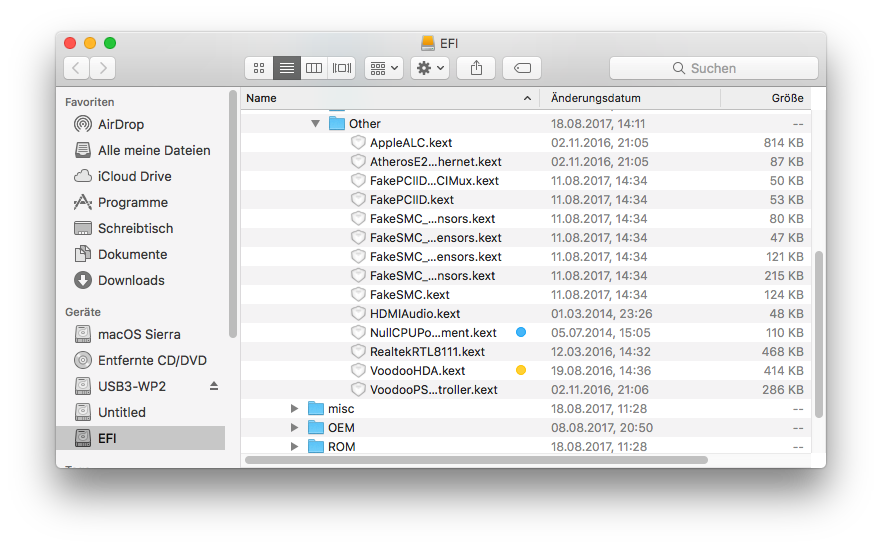This screenshot has width=882, height=548.
Task: Click the OEM folder icon
Action: click(316, 428)
